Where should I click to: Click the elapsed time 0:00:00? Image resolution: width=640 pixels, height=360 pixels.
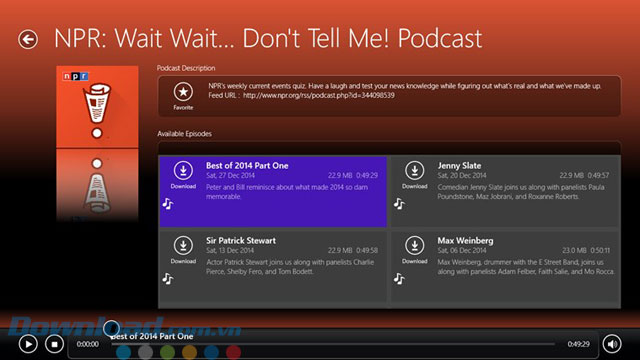tap(88, 344)
